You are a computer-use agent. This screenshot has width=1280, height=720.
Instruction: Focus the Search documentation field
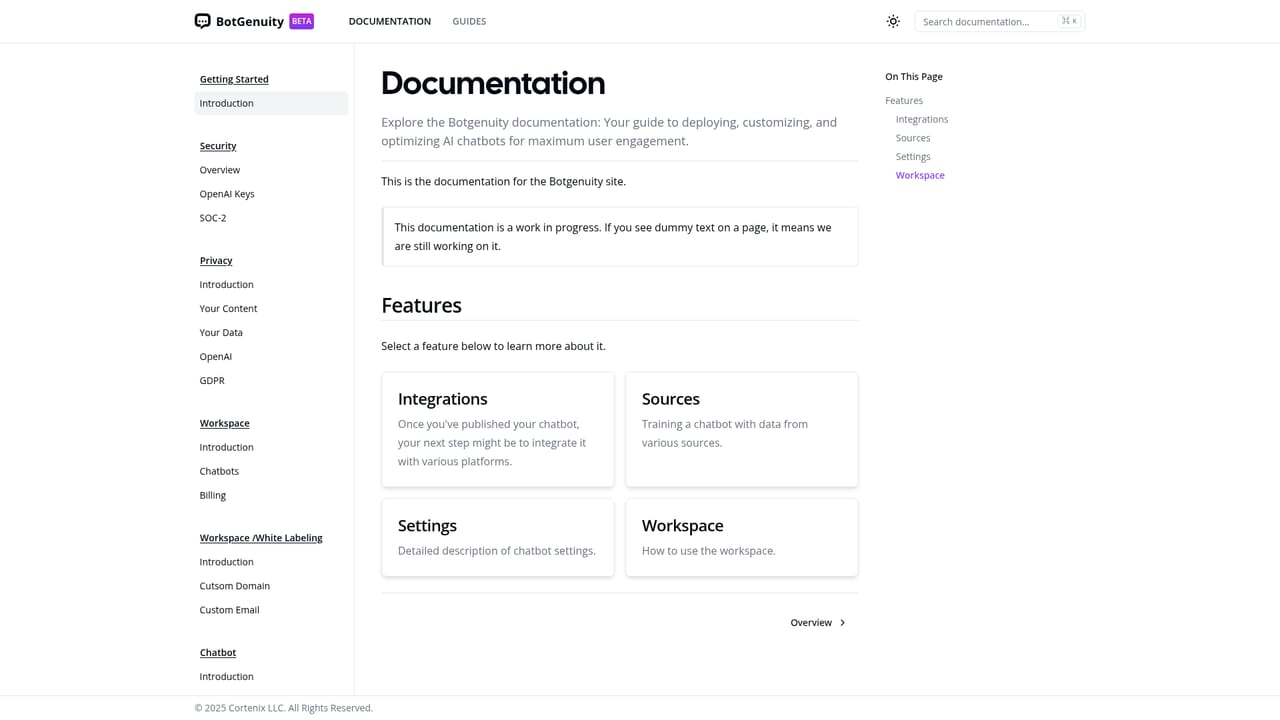pos(999,21)
